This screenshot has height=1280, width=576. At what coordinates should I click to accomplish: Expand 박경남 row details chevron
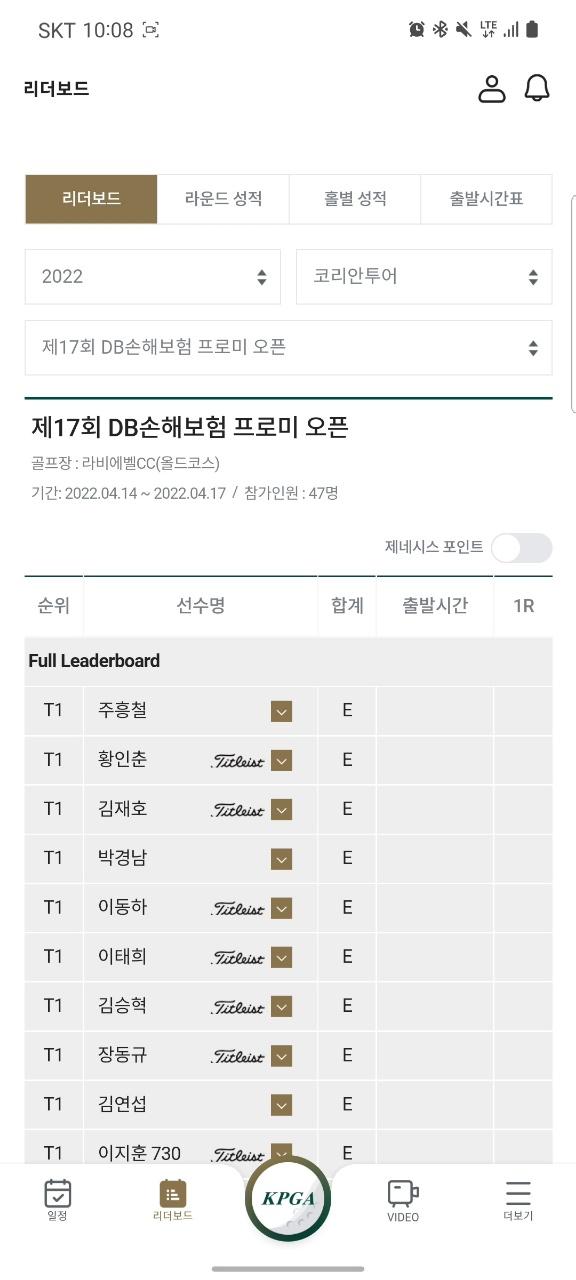tap(281, 859)
